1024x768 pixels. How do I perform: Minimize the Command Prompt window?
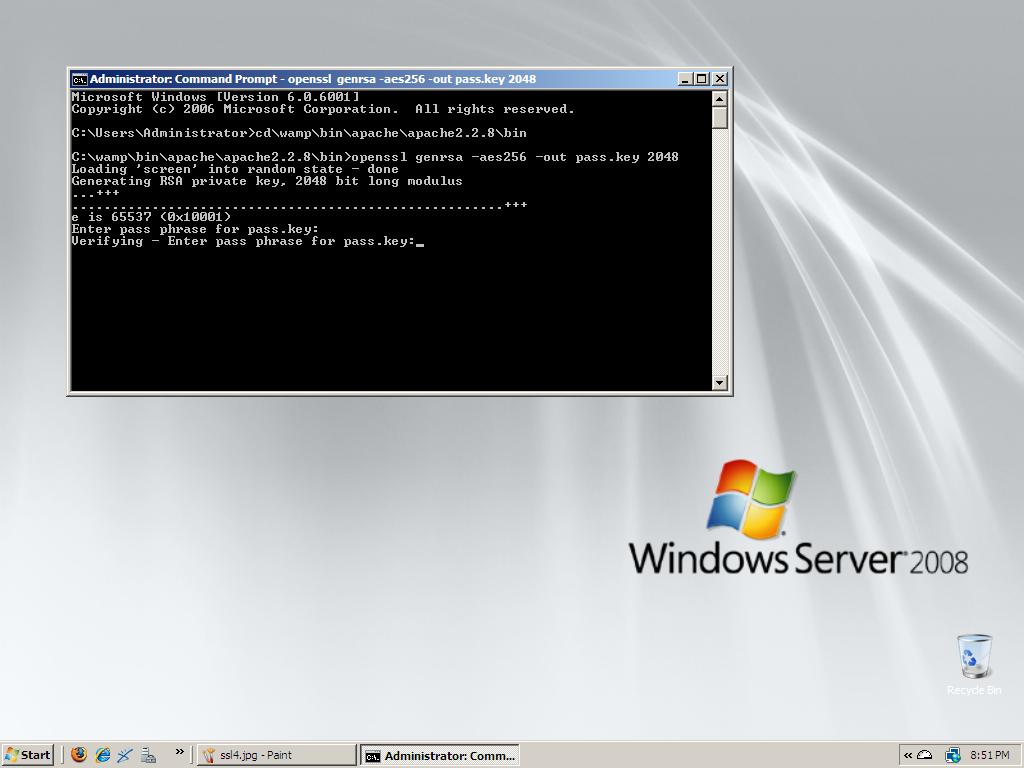click(685, 79)
